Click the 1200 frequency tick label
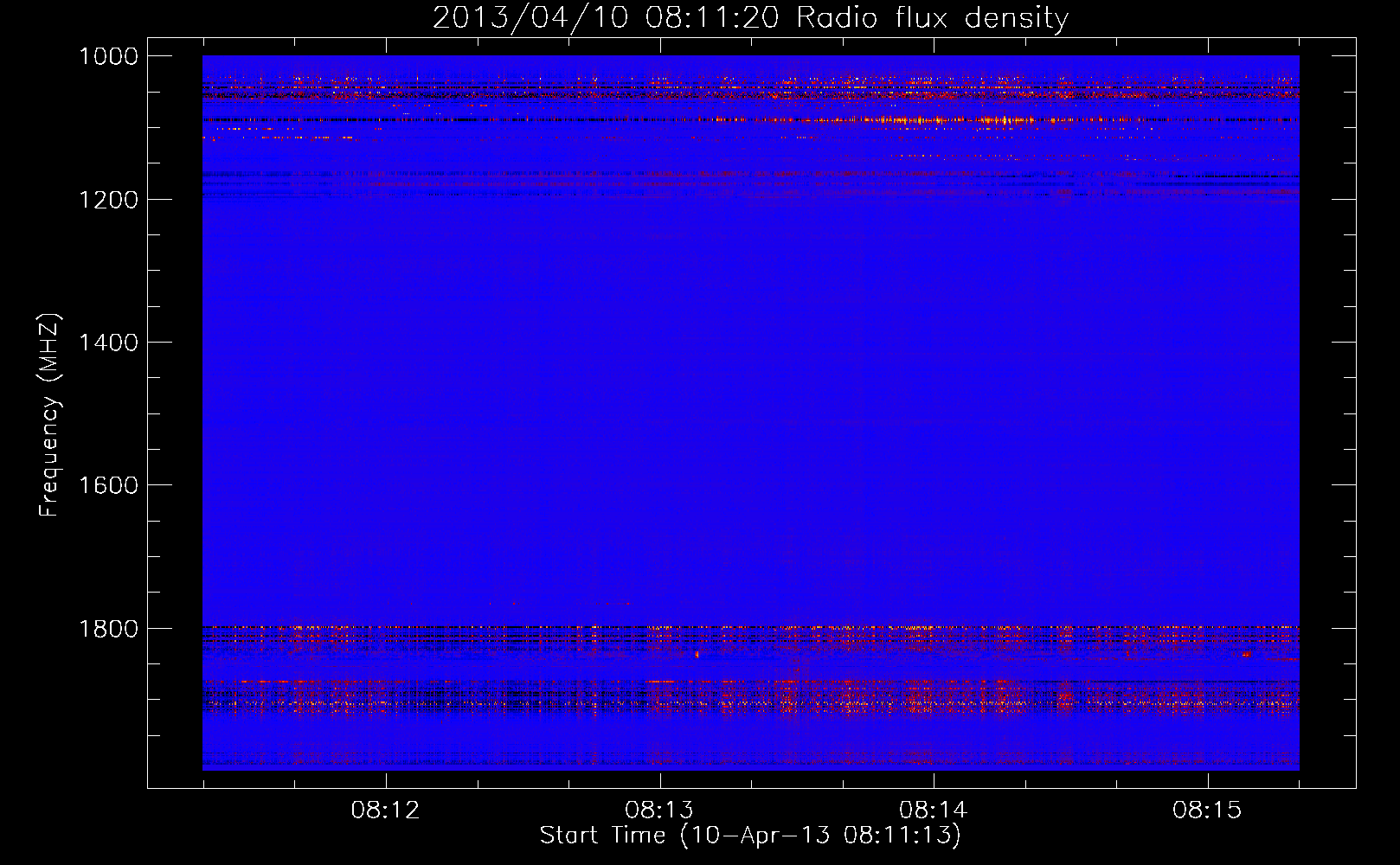The width and height of the screenshot is (1400, 865). (109, 200)
